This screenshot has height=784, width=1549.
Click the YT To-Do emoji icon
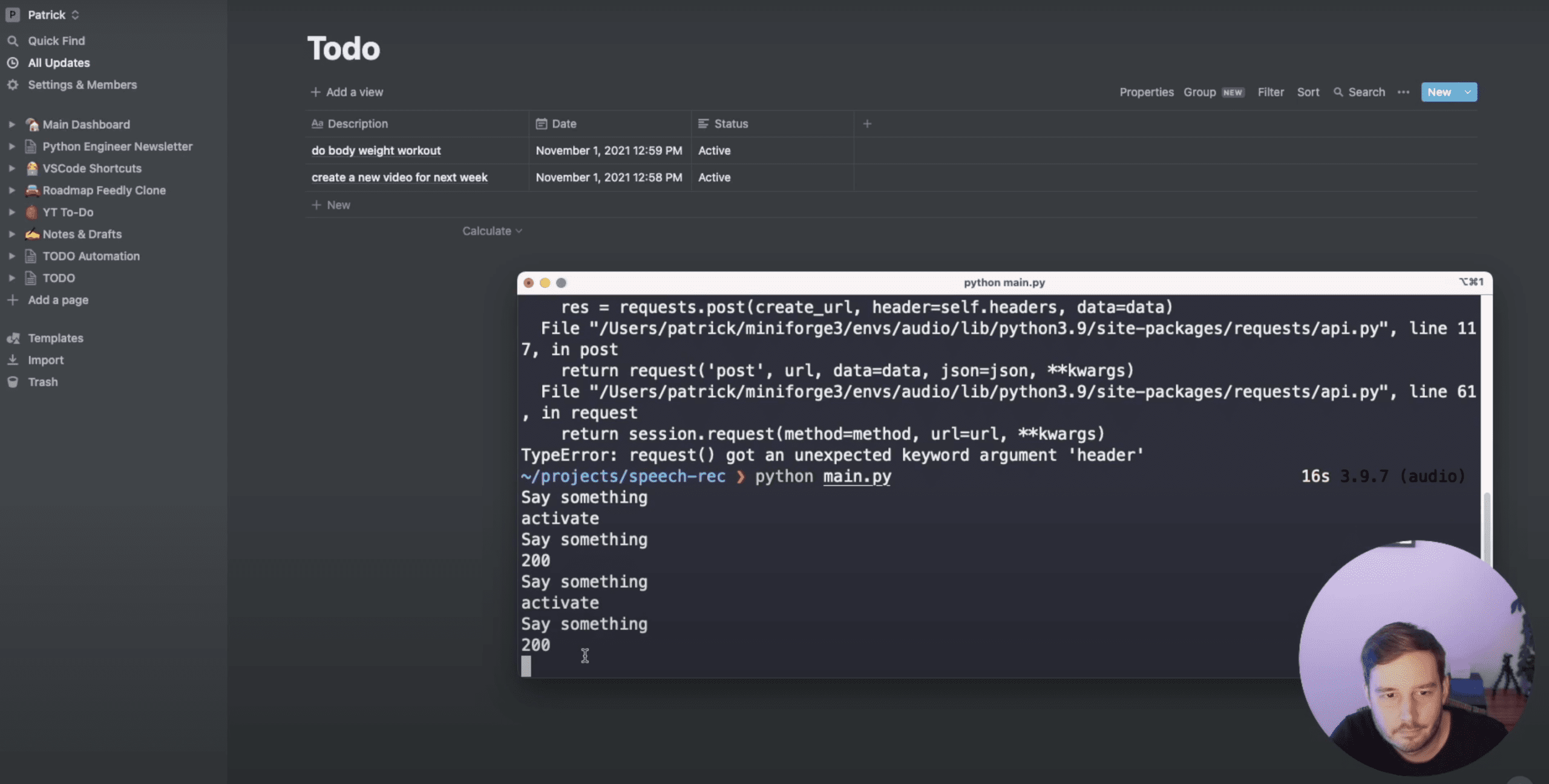[31, 212]
